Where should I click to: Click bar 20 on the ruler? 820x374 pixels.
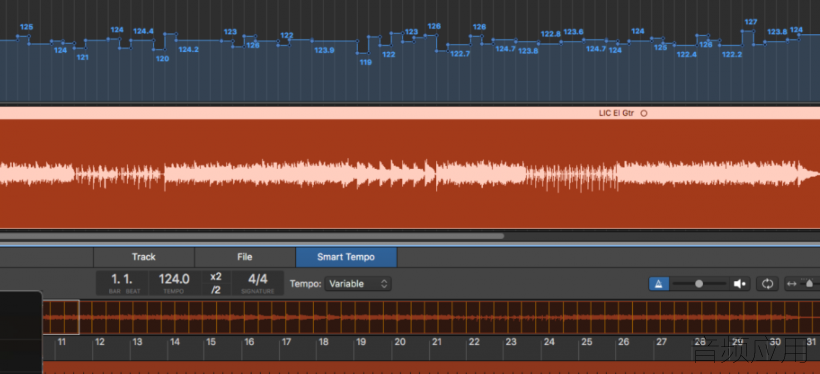tap(400, 342)
